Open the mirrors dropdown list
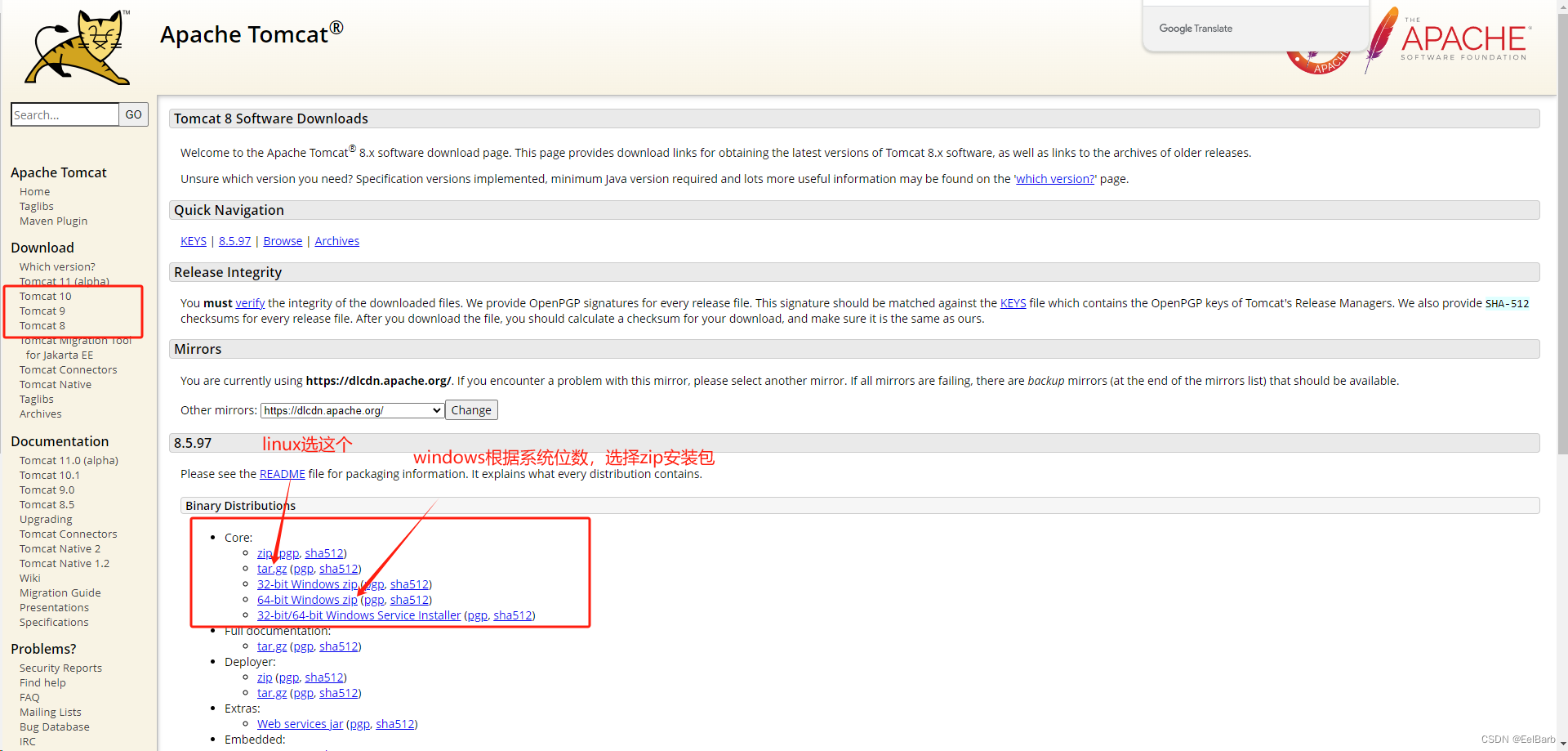1568x751 pixels. (x=352, y=410)
